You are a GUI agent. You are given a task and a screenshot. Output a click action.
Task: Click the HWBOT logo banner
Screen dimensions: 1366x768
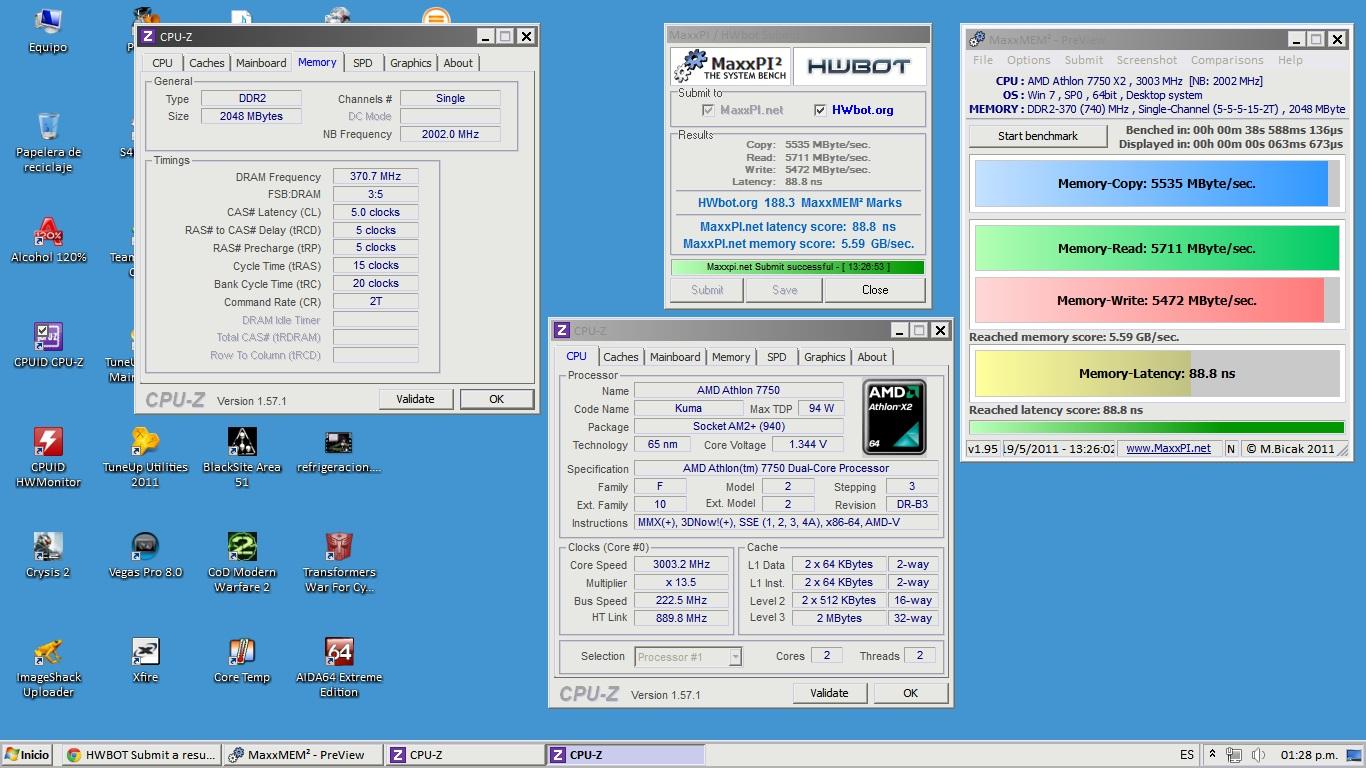tap(858, 66)
